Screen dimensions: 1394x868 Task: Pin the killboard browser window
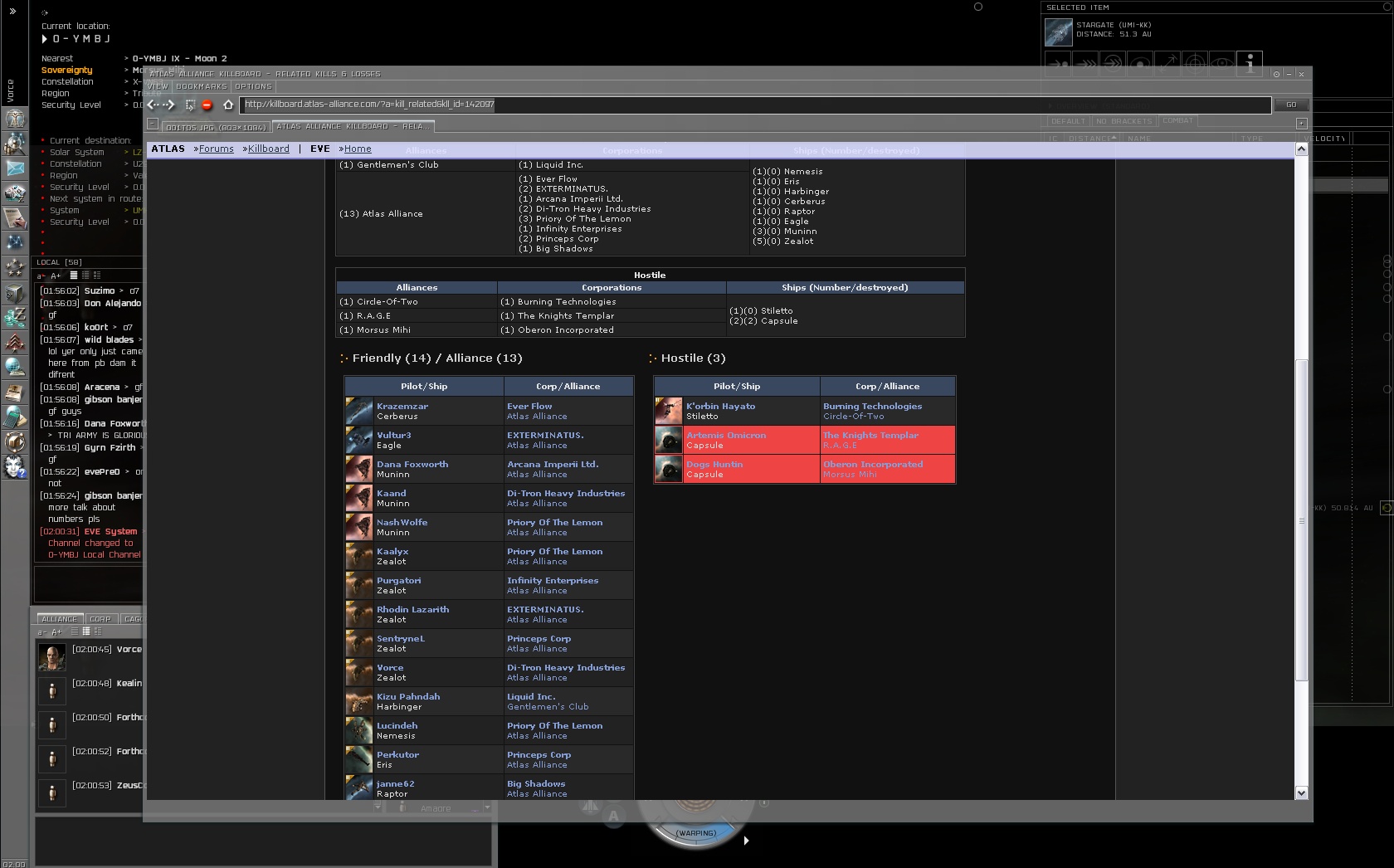[x=1276, y=74]
